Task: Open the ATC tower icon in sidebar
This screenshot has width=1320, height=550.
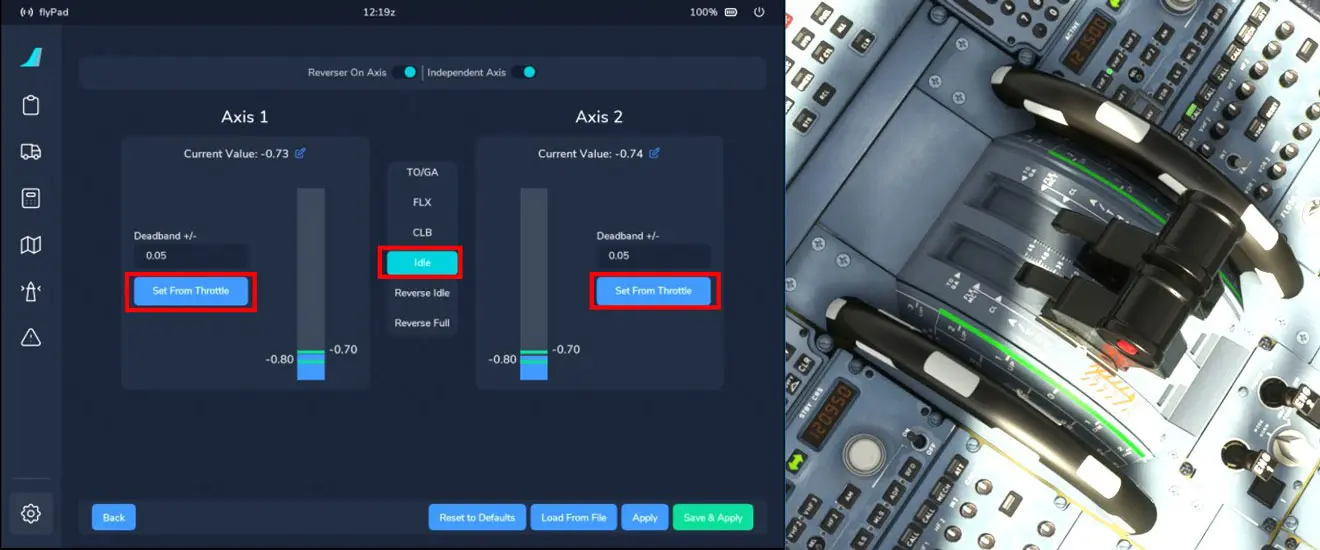Action: click(x=30, y=292)
